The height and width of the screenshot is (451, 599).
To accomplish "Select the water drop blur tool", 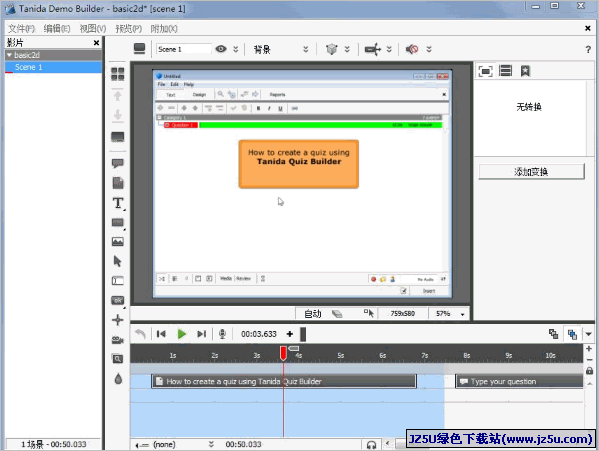I will [x=118, y=378].
